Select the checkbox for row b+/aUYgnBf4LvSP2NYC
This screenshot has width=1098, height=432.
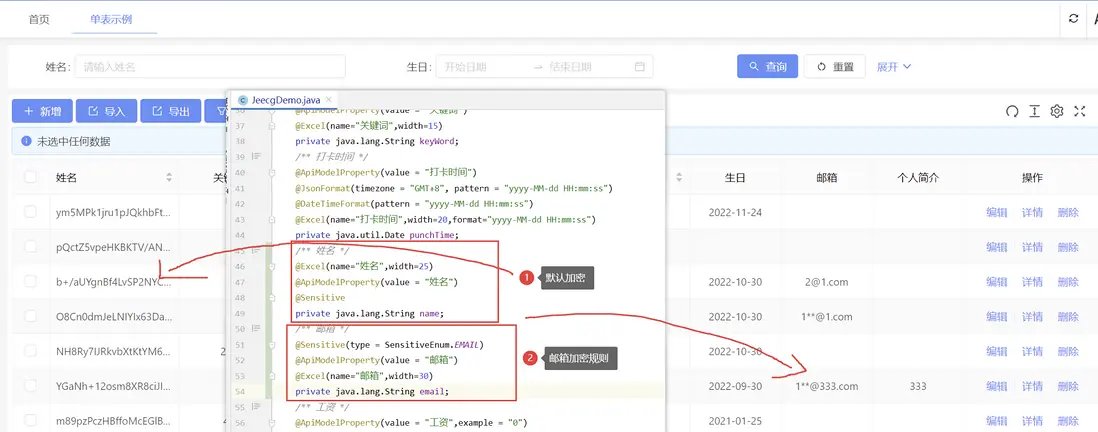pos(31,281)
